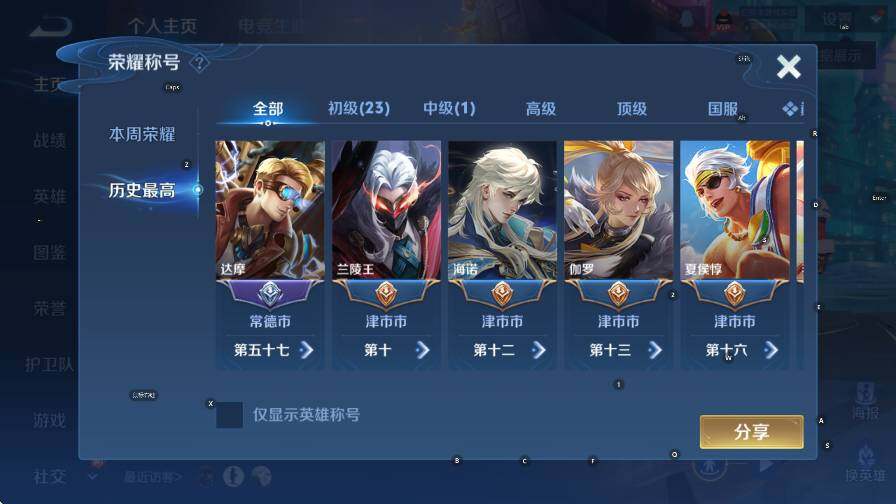Screen dimensions: 896x504
Task: Select the 海诺 hero portrait card
Action: click(502, 210)
